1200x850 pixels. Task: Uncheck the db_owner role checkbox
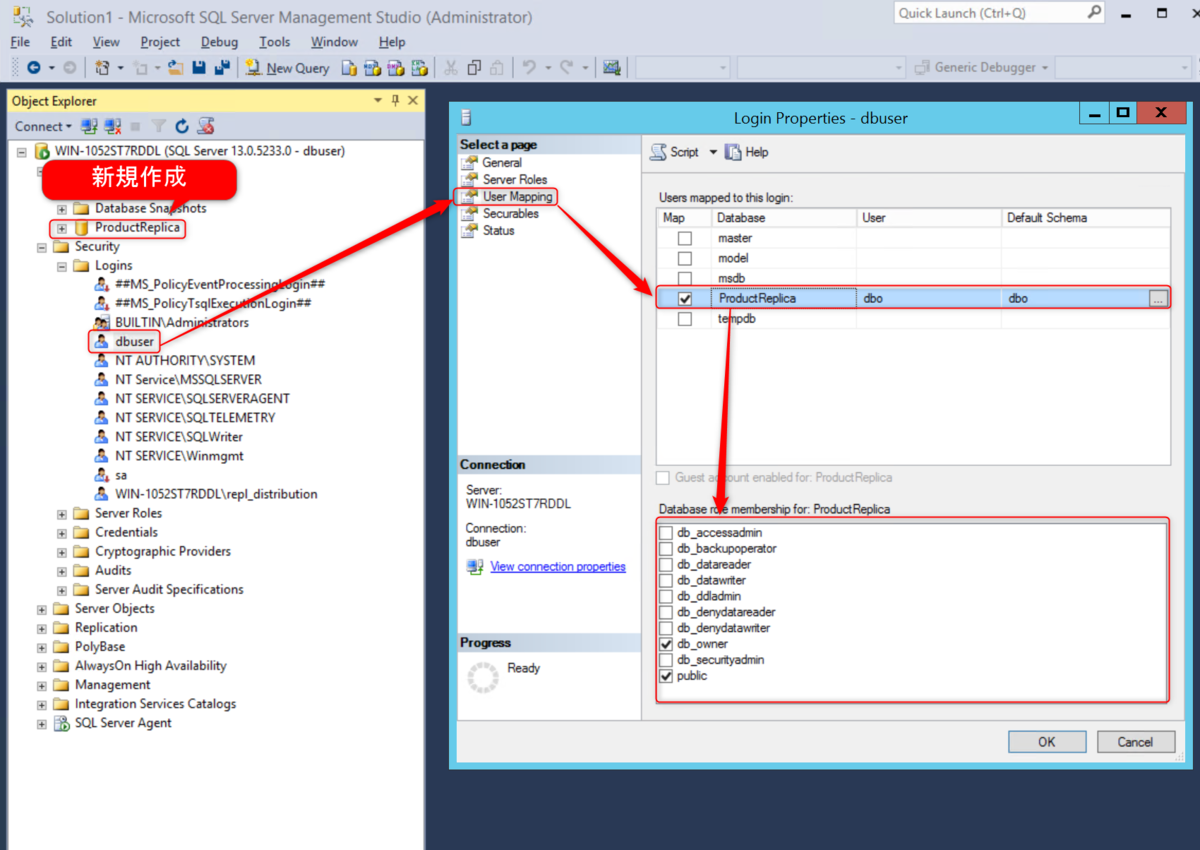click(x=666, y=645)
